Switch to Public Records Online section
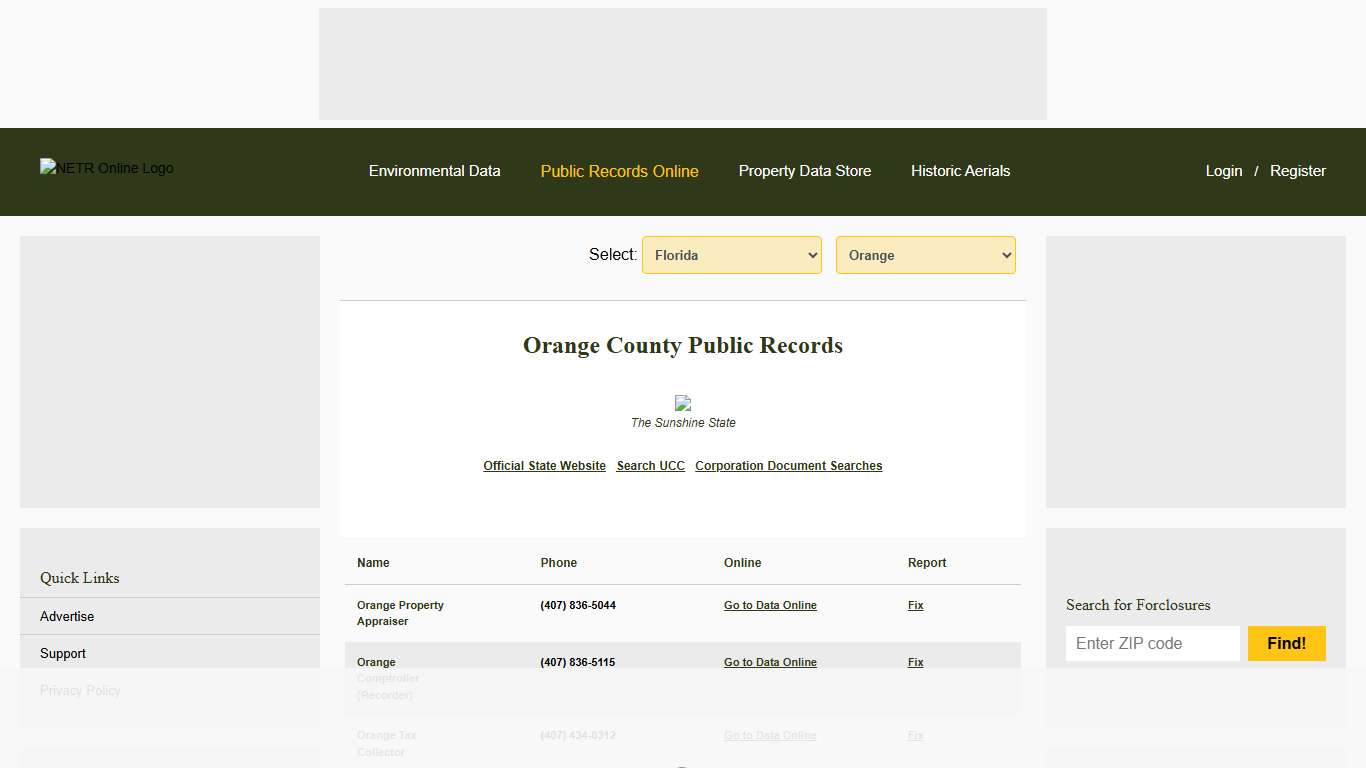The image size is (1366, 768). pyautogui.click(x=619, y=171)
